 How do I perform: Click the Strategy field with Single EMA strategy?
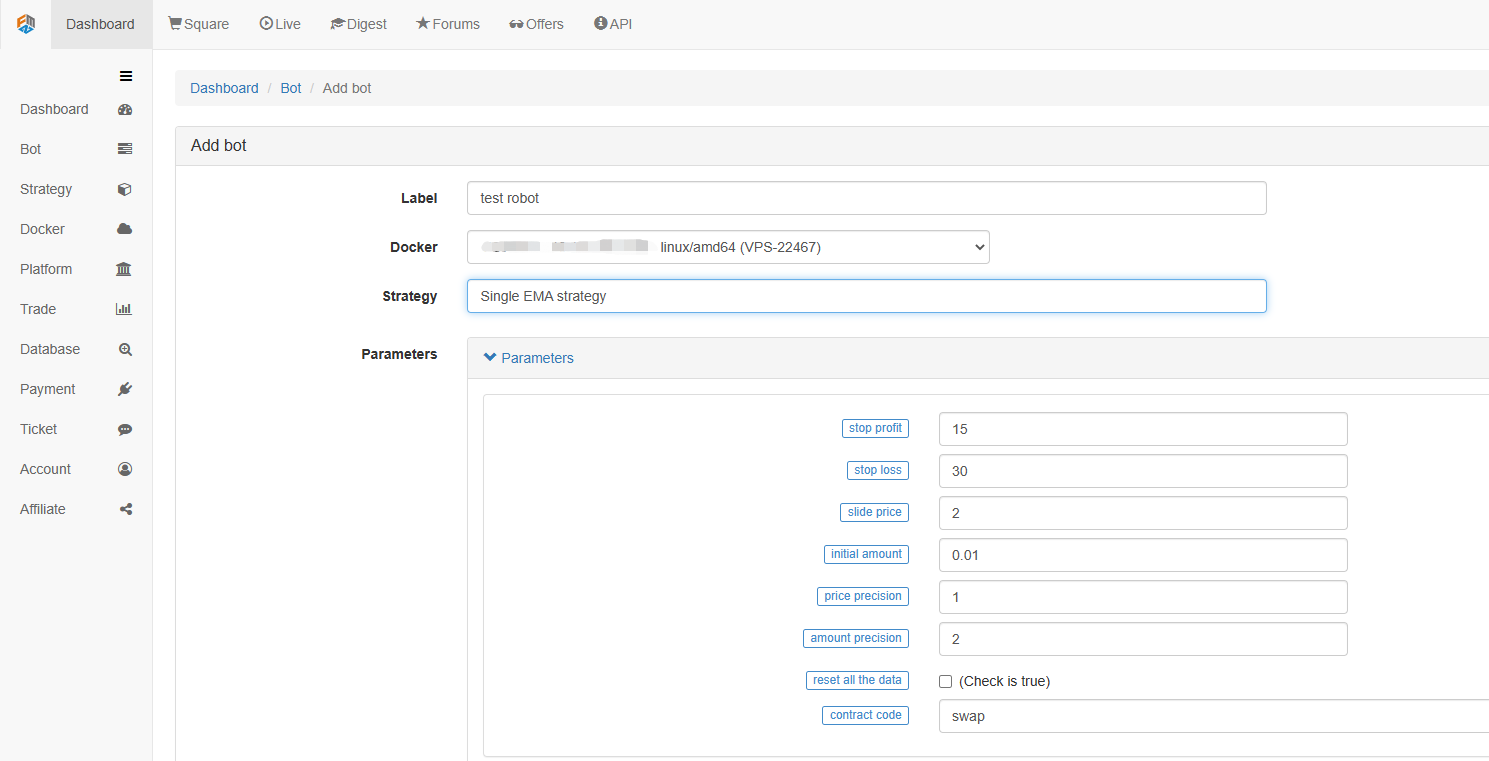tap(867, 296)
